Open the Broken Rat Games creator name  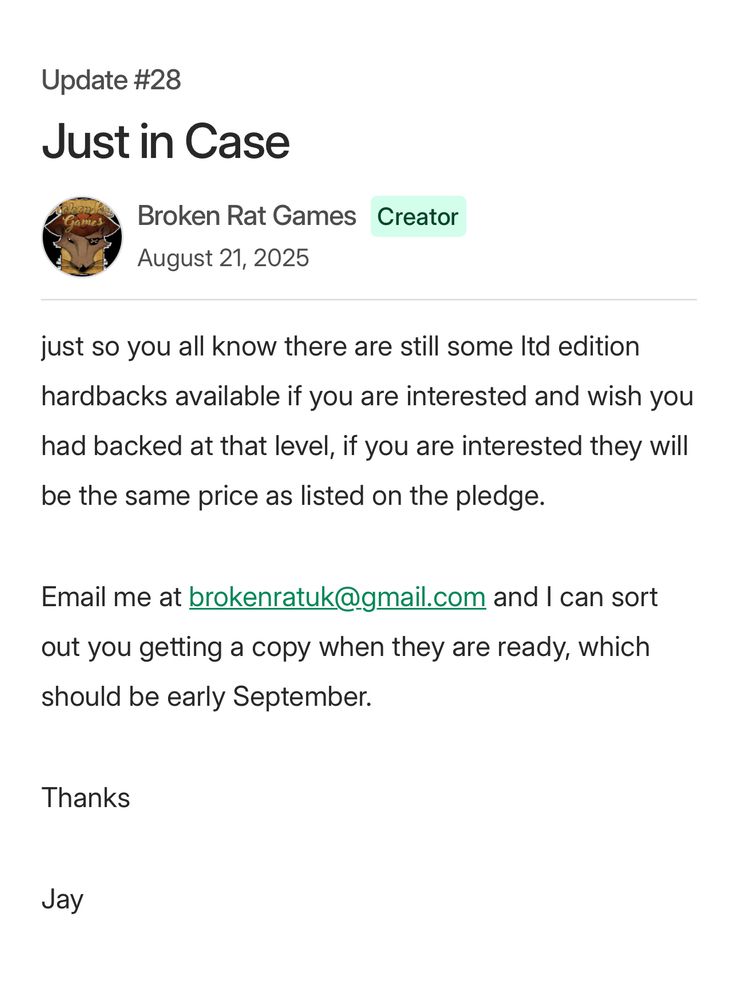[x=246, y=216]
